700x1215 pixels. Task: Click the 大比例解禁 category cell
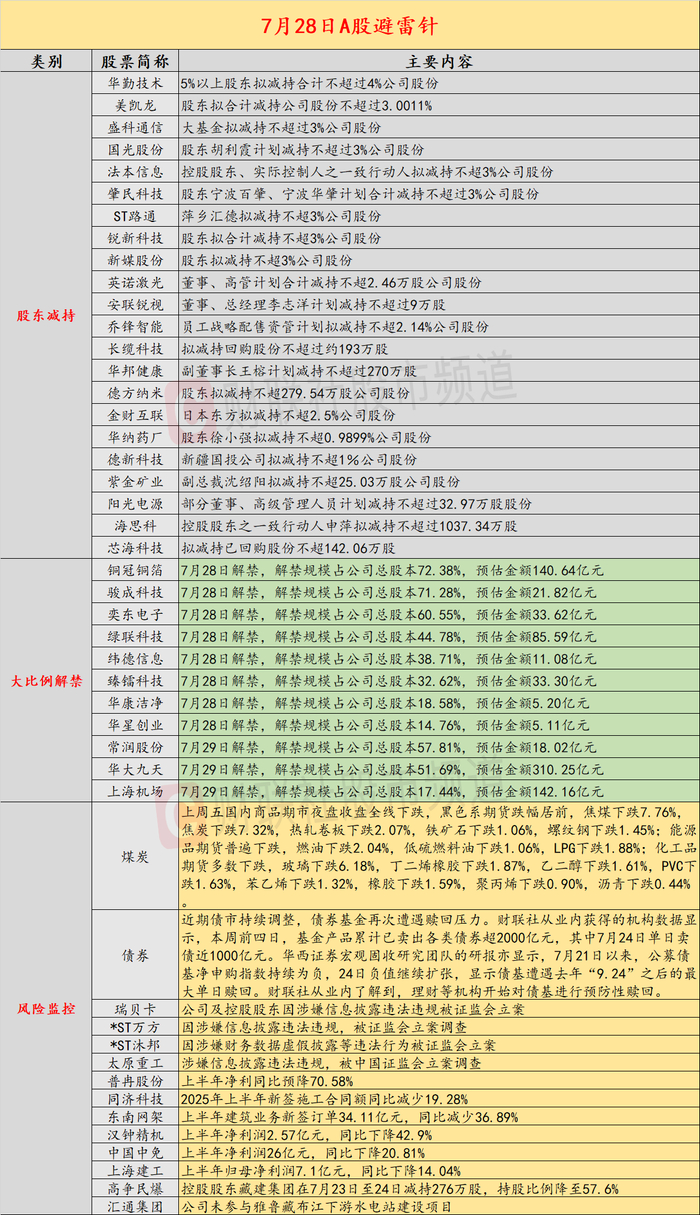pyautogui.click(x=46, y=679)
